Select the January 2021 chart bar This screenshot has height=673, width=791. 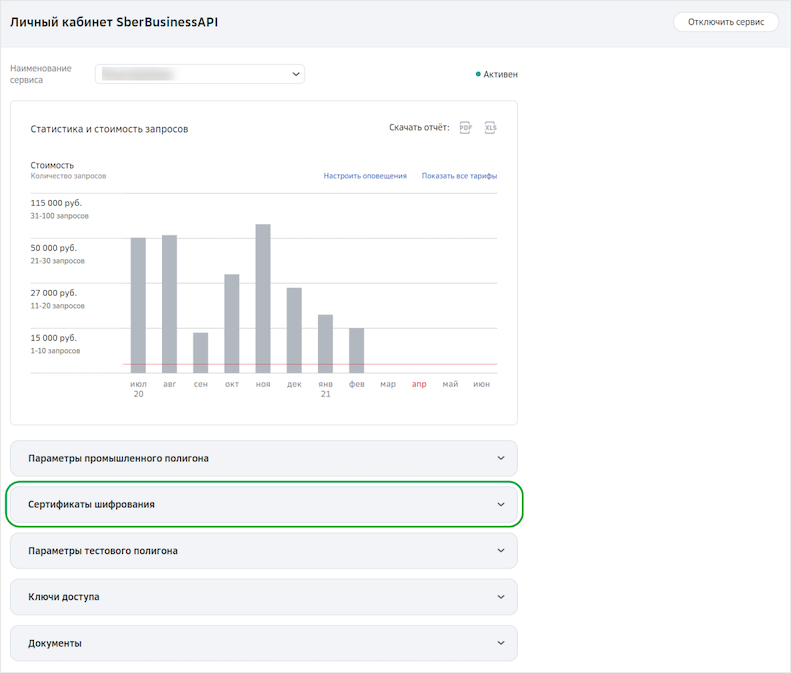click(x=325, y=344)
